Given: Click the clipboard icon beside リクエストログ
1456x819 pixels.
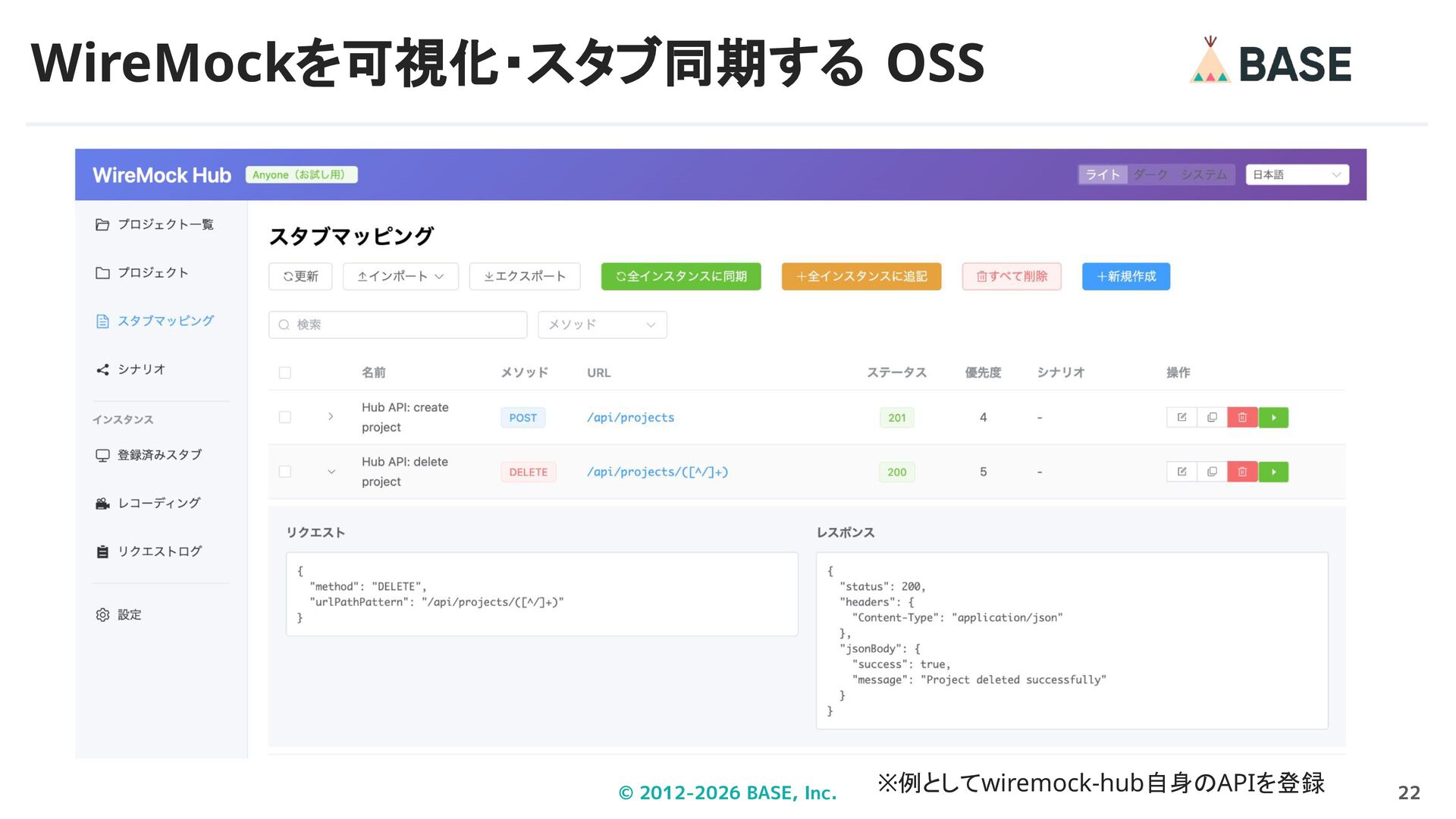Looking at the screenshot, I should pyautogui.click(x=102, y=552).
